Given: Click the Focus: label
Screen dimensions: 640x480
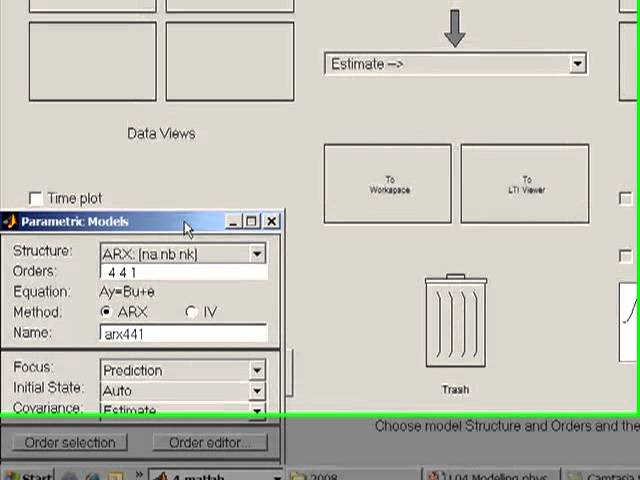Looking at the screenshot, I should tap(33, 367).
